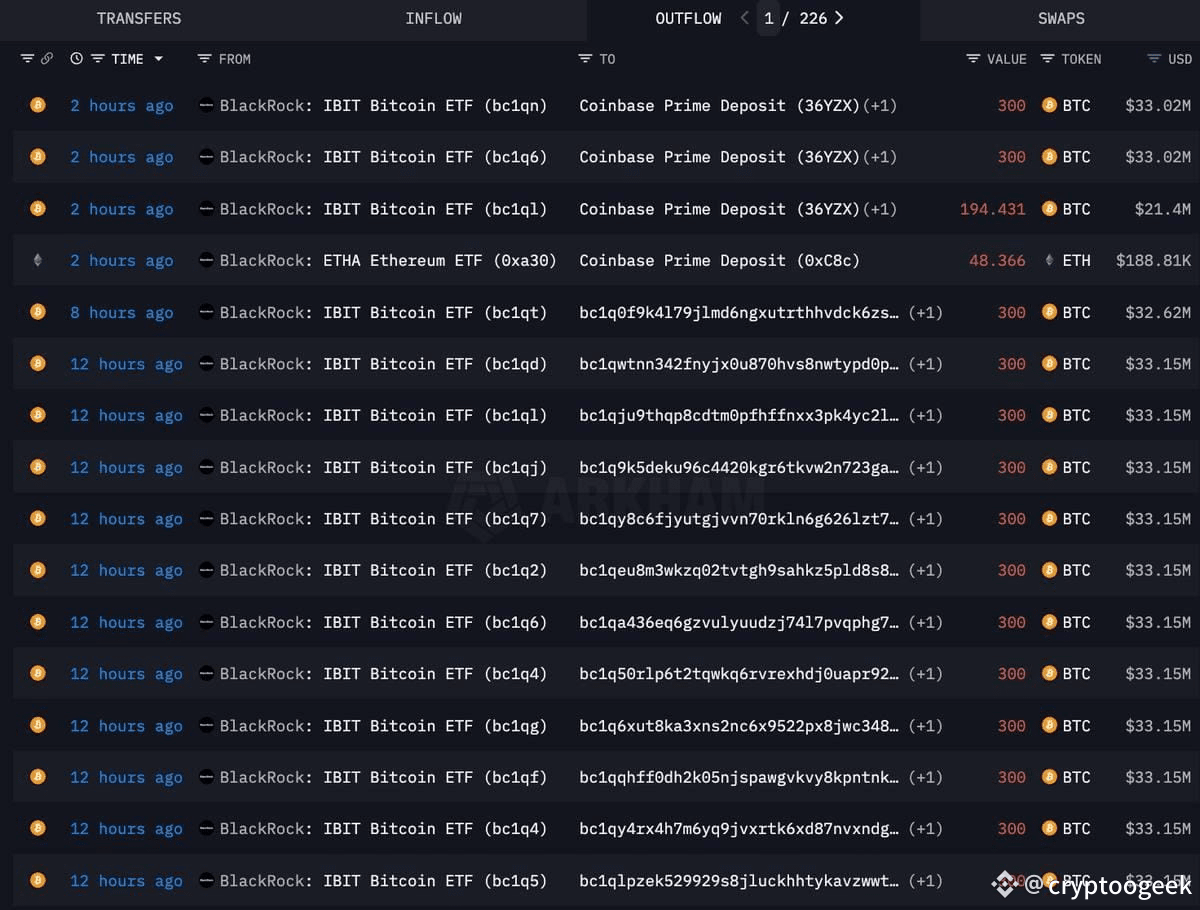Click Bitcoin icon of the bc1qd row

(37, 363)
